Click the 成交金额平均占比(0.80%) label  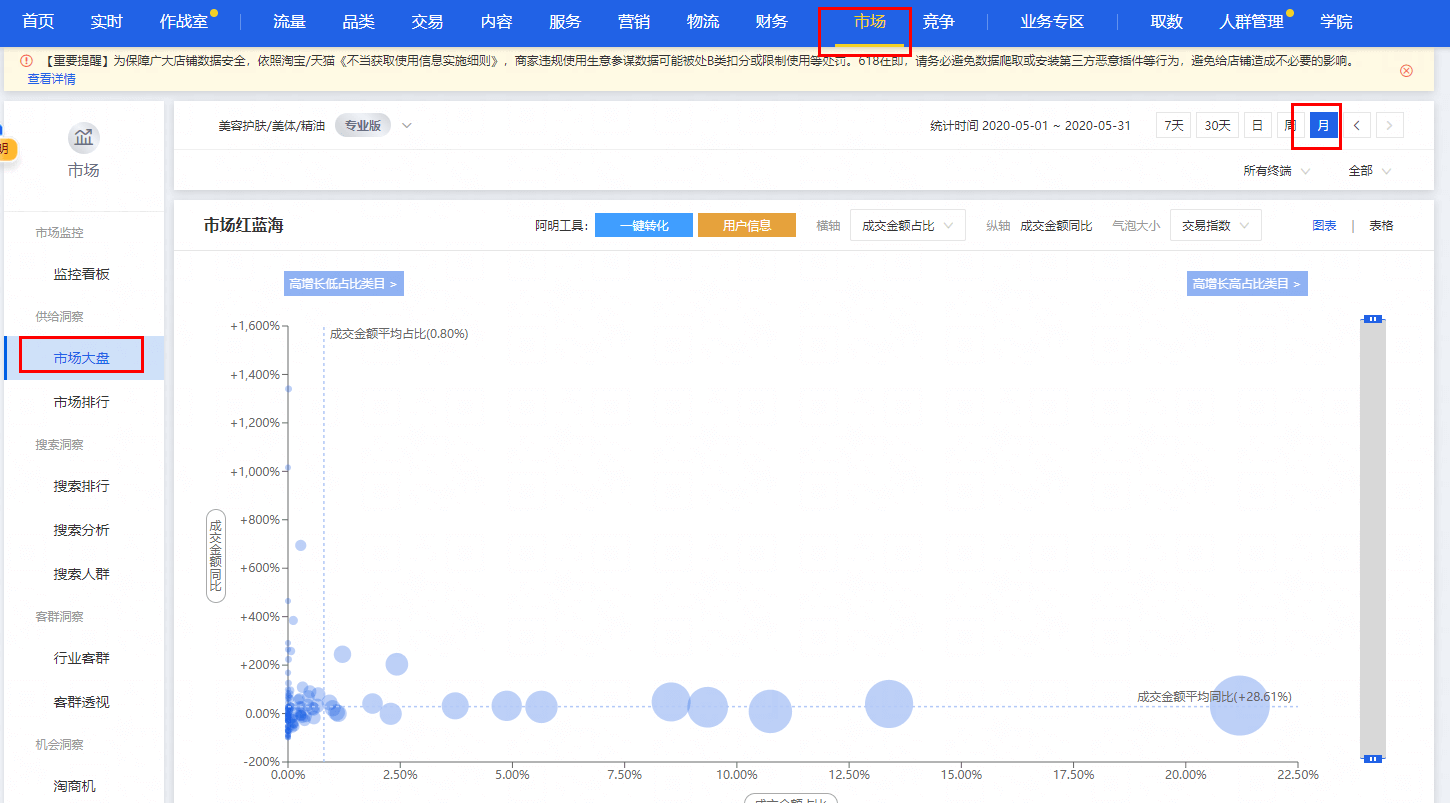(x=399, y=334)
